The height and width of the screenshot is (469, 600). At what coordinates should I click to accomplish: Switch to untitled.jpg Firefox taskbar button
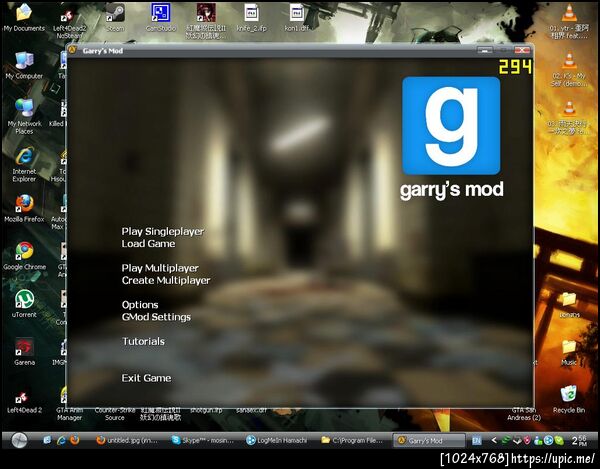click(x=126, y=440)
